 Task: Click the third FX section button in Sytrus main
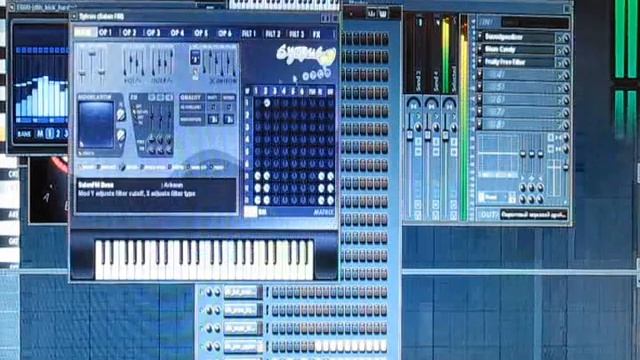pos(169,97)
